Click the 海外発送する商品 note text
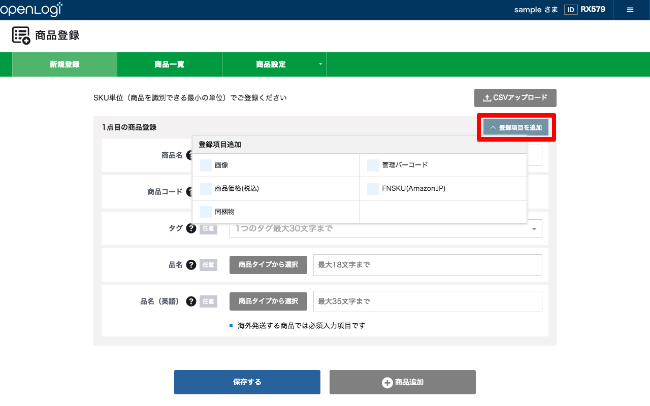 (301, 326)
